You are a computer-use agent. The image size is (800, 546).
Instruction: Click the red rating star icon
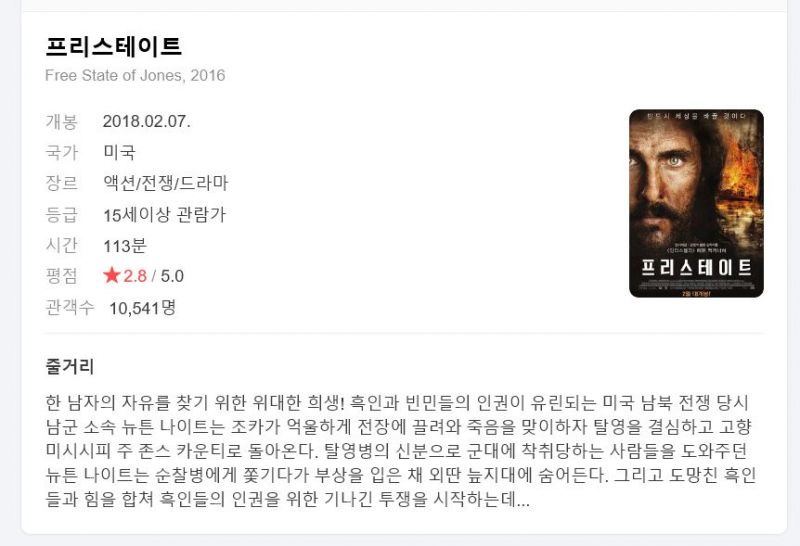pyautogui.click(x=111, y=276)
